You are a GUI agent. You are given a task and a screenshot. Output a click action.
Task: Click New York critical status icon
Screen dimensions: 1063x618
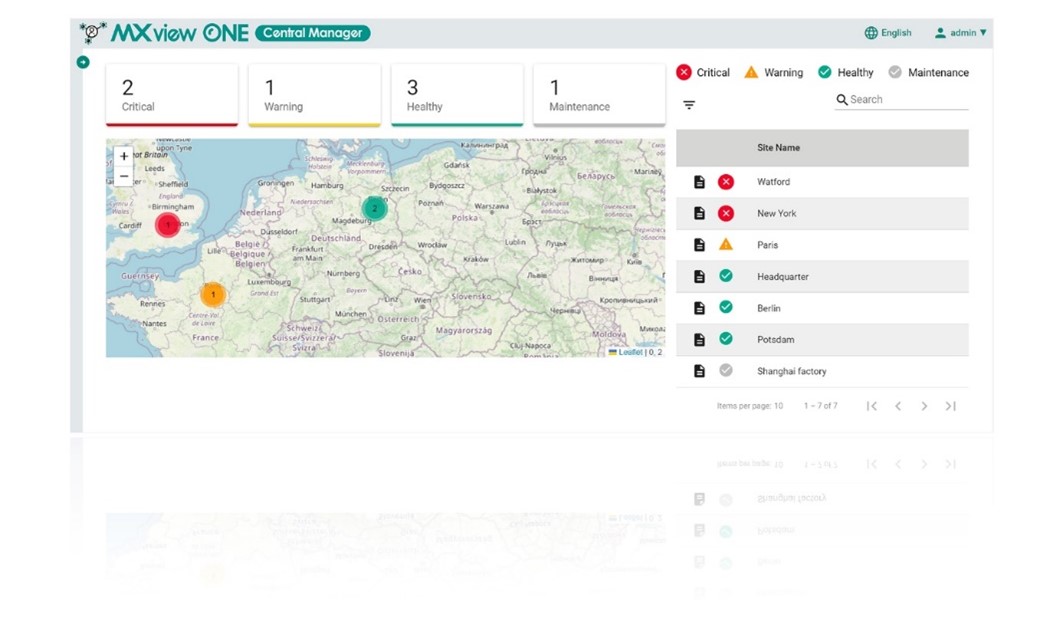pos(725,213)
